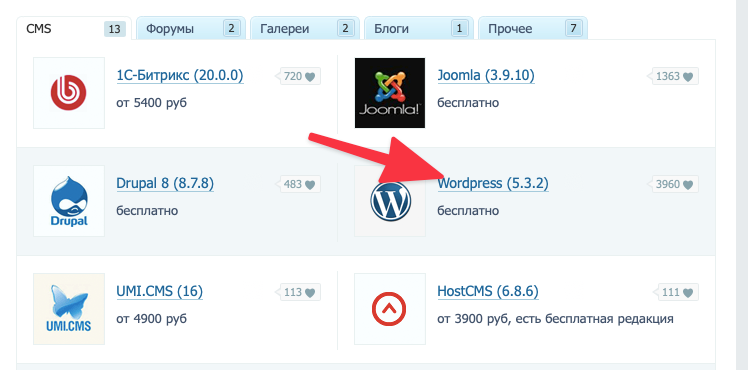The height and width of the screenshot is (370, 748).
Task: Like Drupal 8 via the 483 heart
Action: [310, 184]
